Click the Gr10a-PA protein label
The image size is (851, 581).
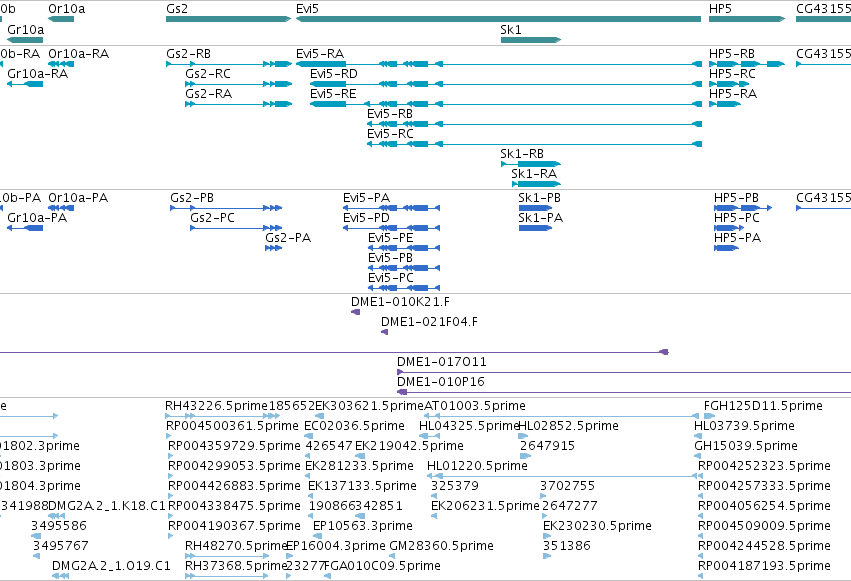[x=37, y=218]
